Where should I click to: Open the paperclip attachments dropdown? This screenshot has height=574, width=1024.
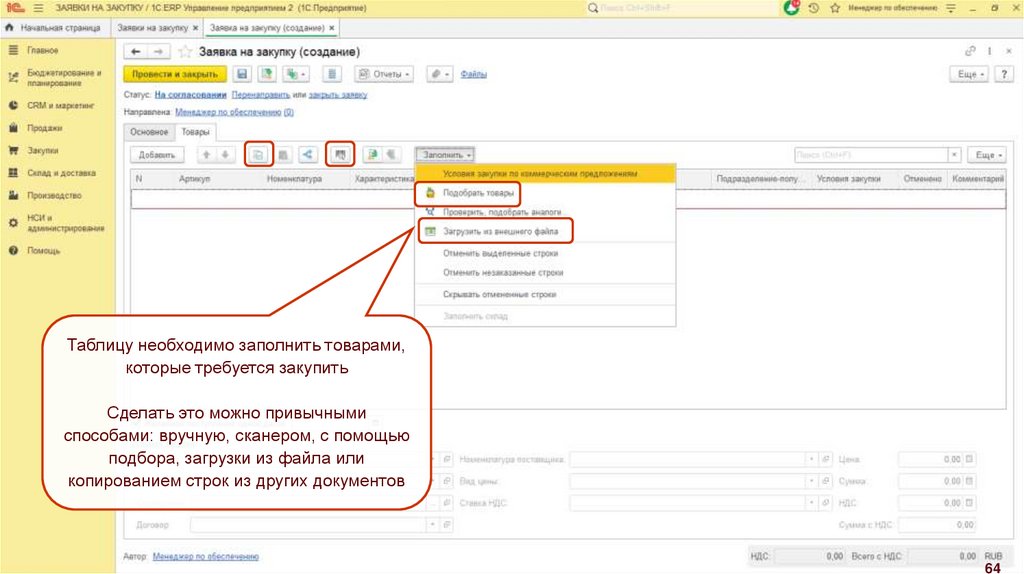click(439, 74)
